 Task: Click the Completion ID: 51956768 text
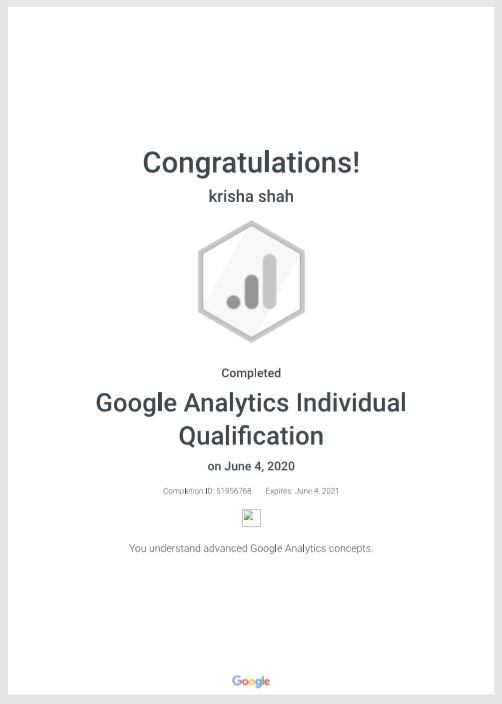tap(207, 491)
